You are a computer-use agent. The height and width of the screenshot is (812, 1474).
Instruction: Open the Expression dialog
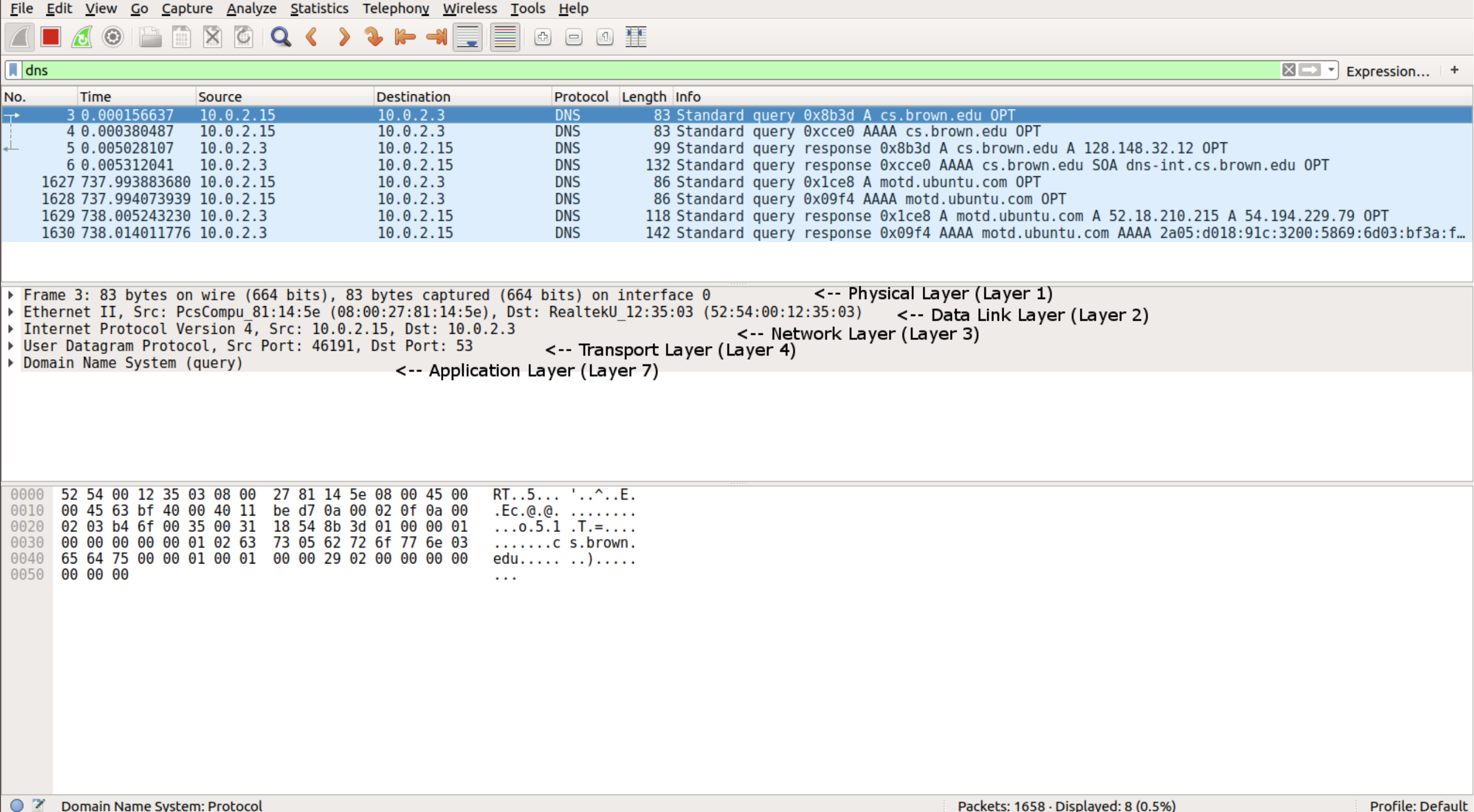click(x=1388, y=71)
